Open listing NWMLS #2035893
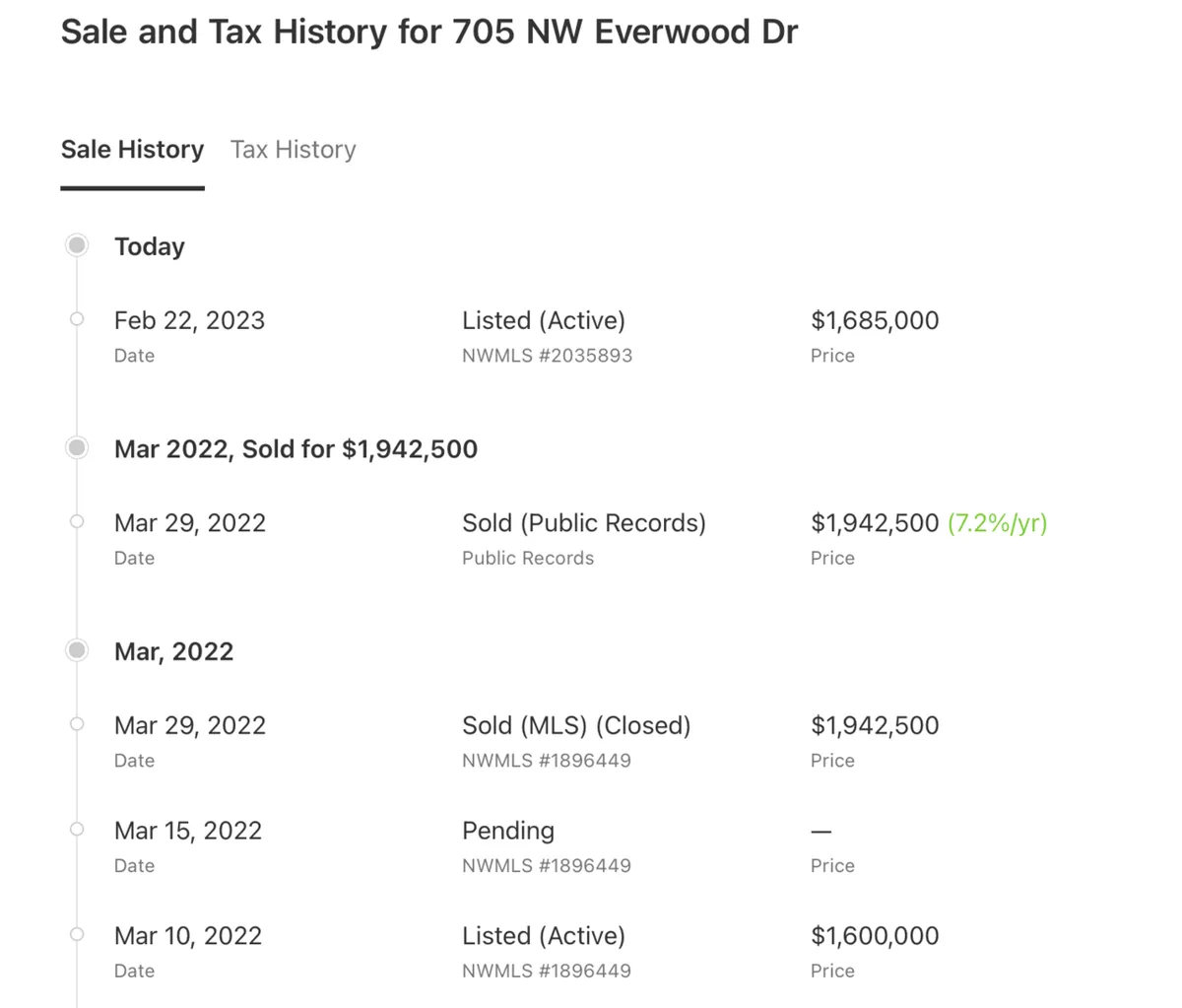Viewport: 1182px width, 1008px height. point(547,356)
